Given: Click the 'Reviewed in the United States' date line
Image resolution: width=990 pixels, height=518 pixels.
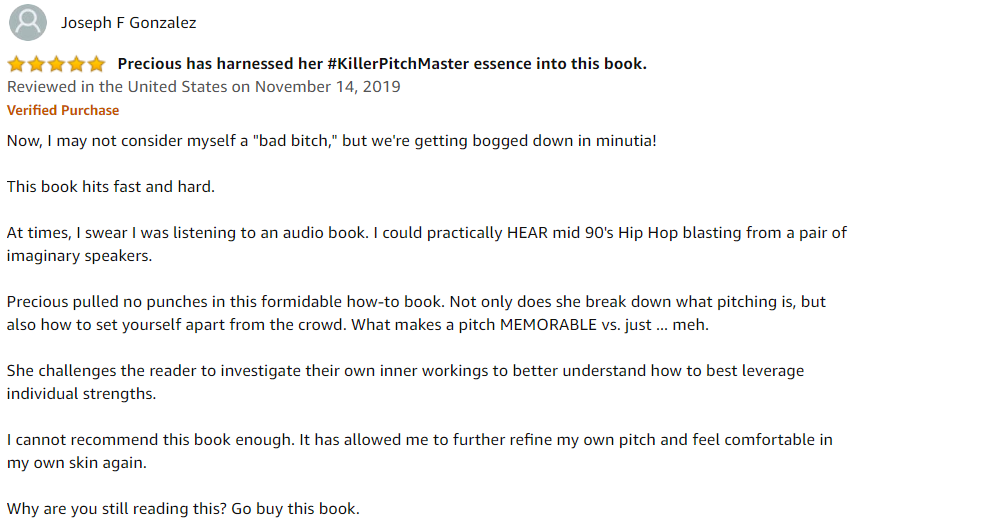Looking at the screenshot, I should pyautogui.click(x=203, y=87).
